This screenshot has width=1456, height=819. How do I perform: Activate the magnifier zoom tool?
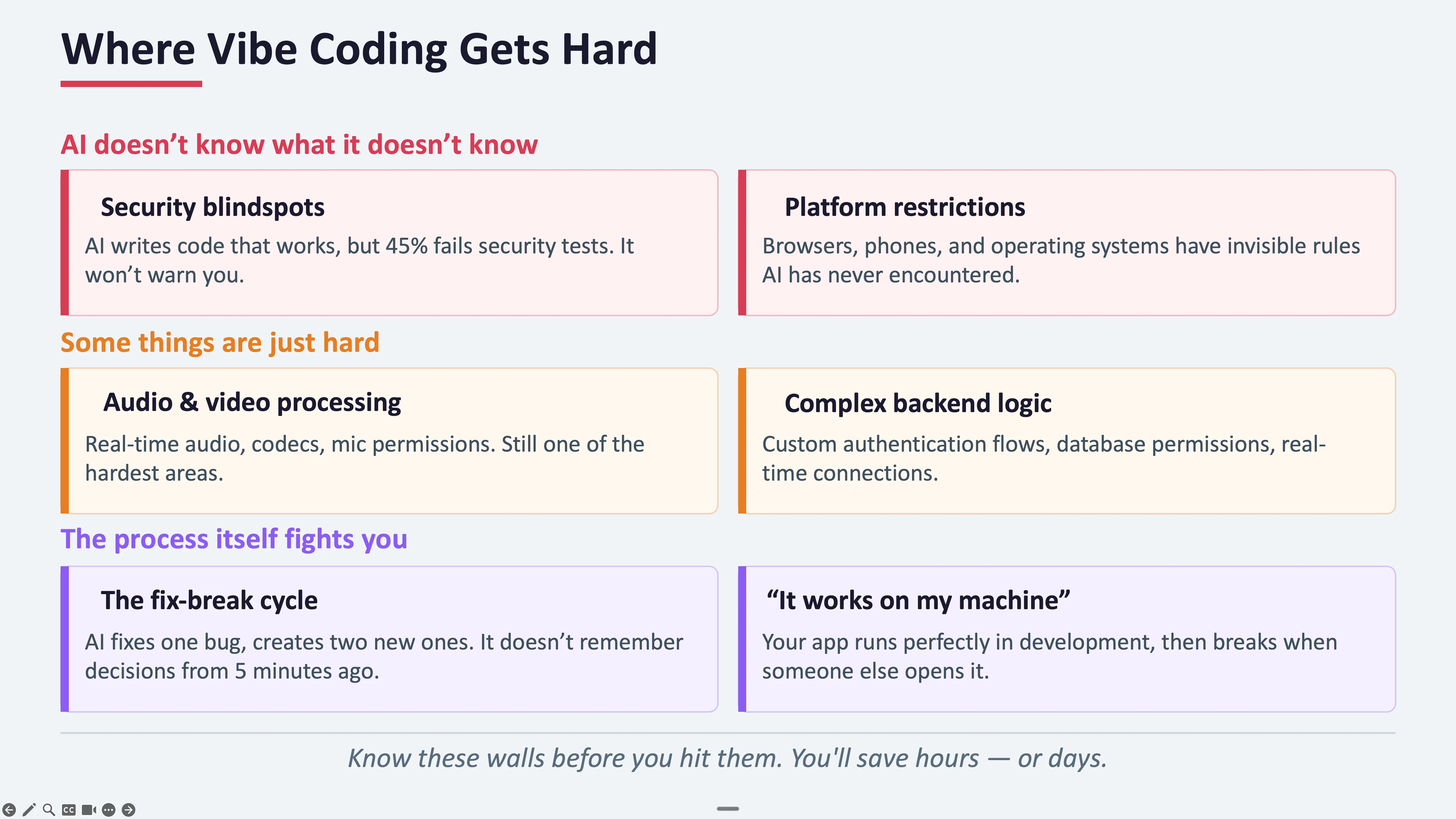pos(49,809)
